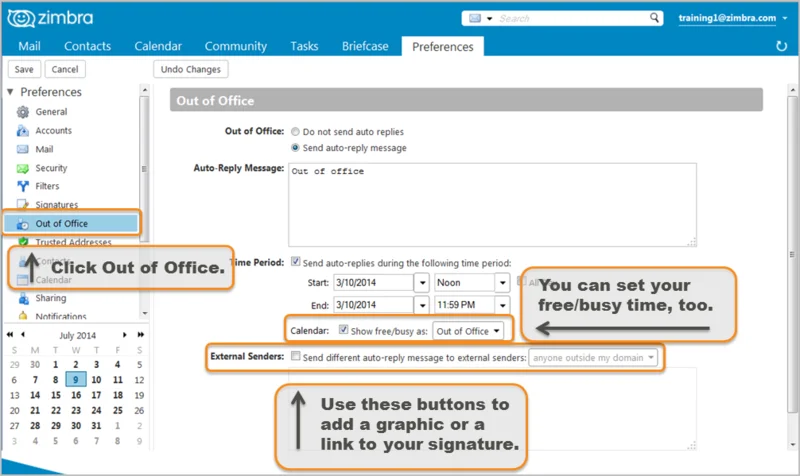The height and width of the screenshot is (476, 800).
Task: Select July 15 in mini calendar
Action: click(56, 395)
